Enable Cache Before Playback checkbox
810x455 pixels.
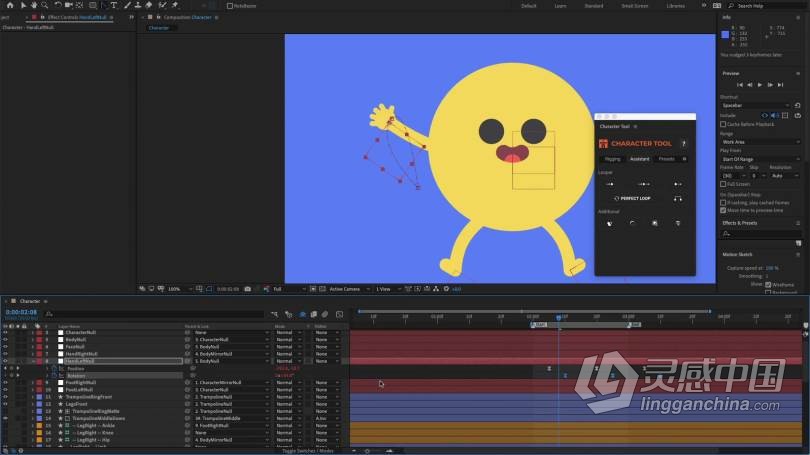pyautogui.click(x=724, y=124)
